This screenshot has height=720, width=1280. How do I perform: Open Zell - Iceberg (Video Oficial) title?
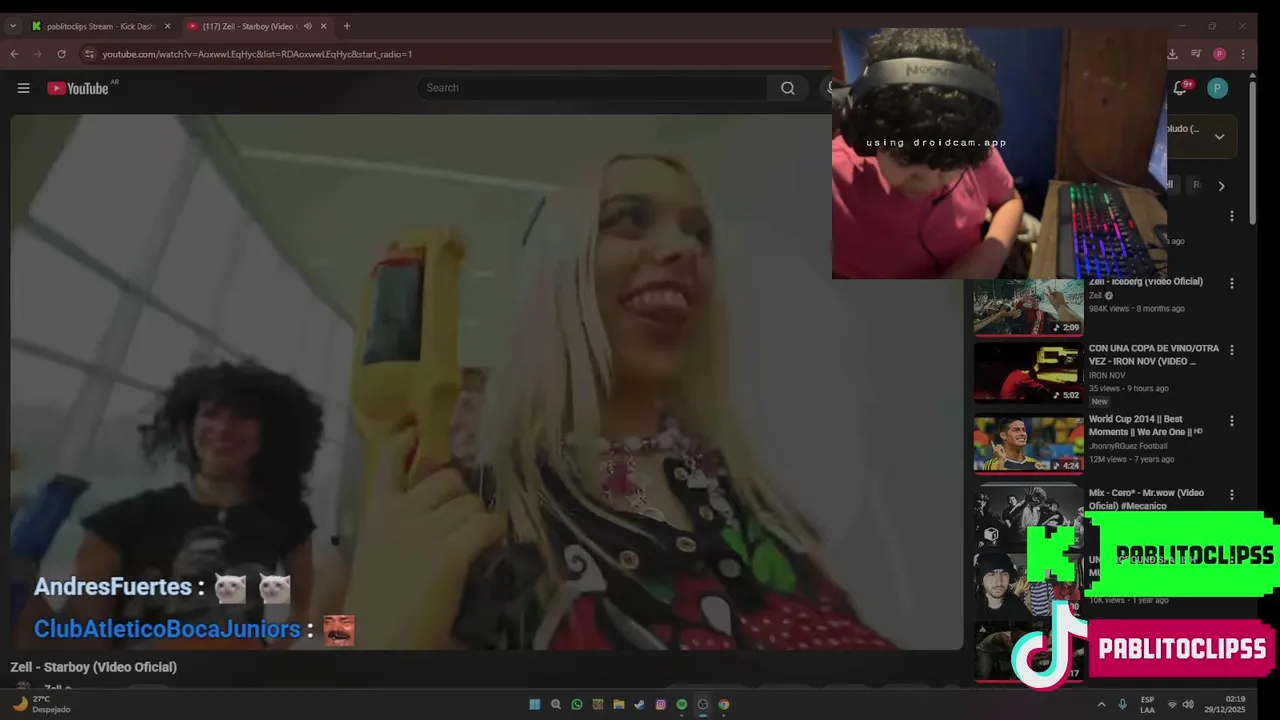1145,282
